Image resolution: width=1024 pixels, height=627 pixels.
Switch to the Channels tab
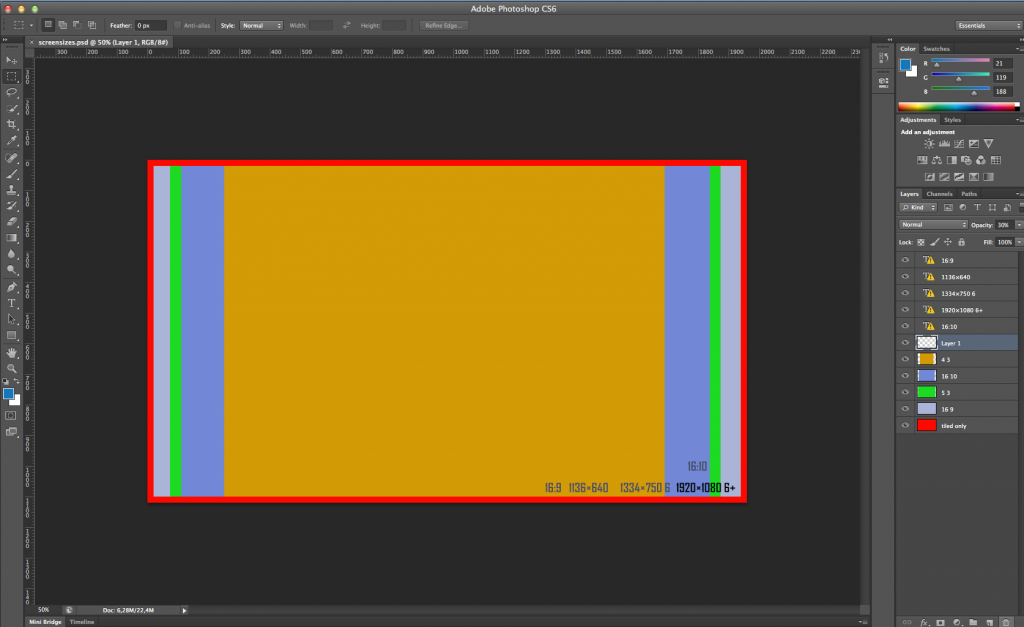point(939,194)
